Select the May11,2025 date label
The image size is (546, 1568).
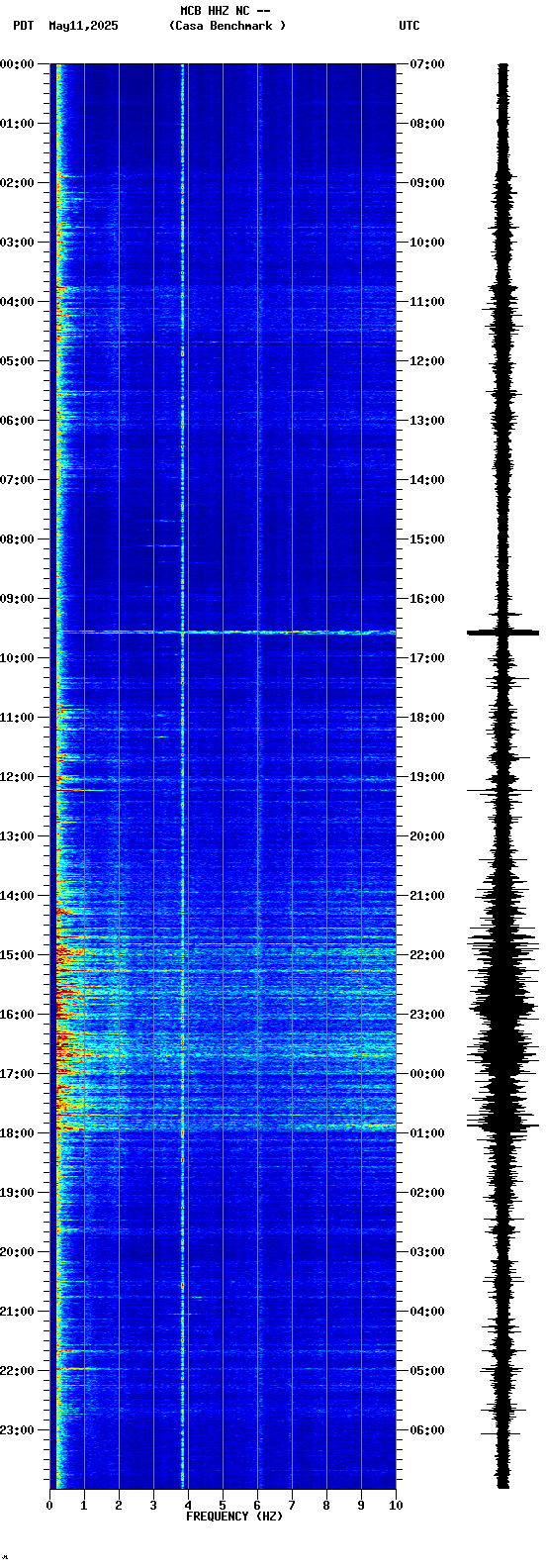[x=83, y=26]
